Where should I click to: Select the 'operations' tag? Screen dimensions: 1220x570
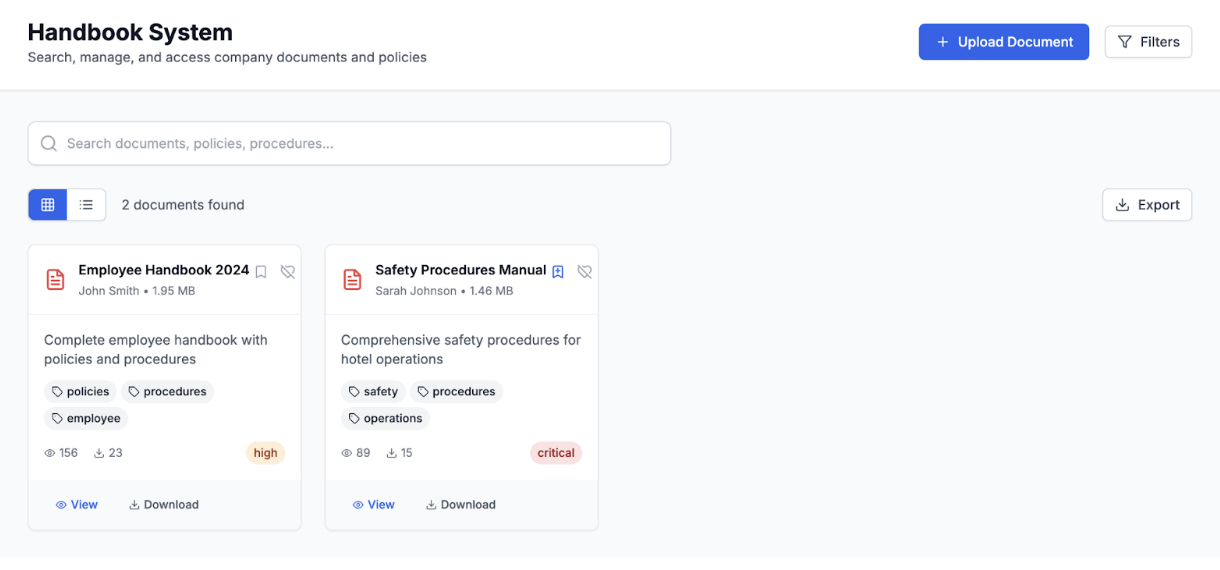click(385, 419)
